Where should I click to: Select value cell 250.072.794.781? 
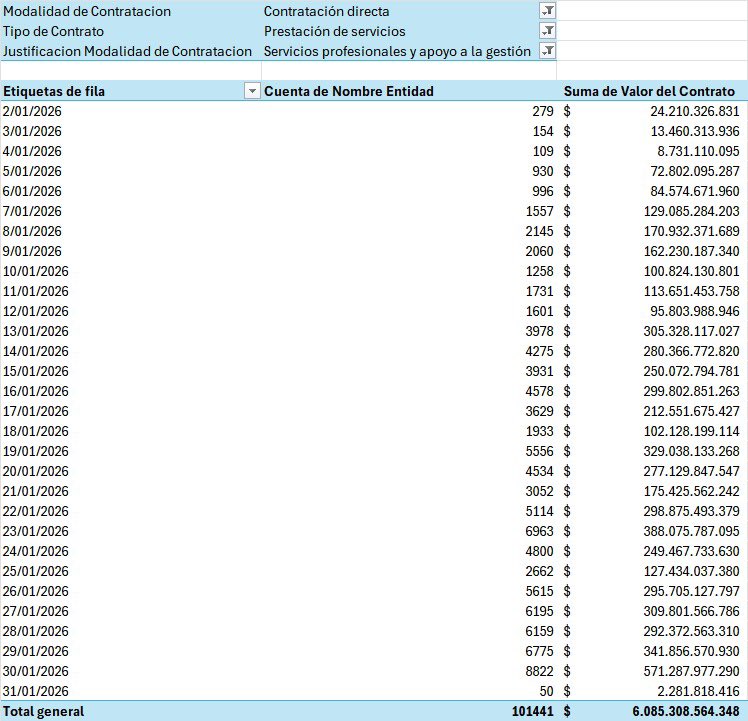(692, 371)
